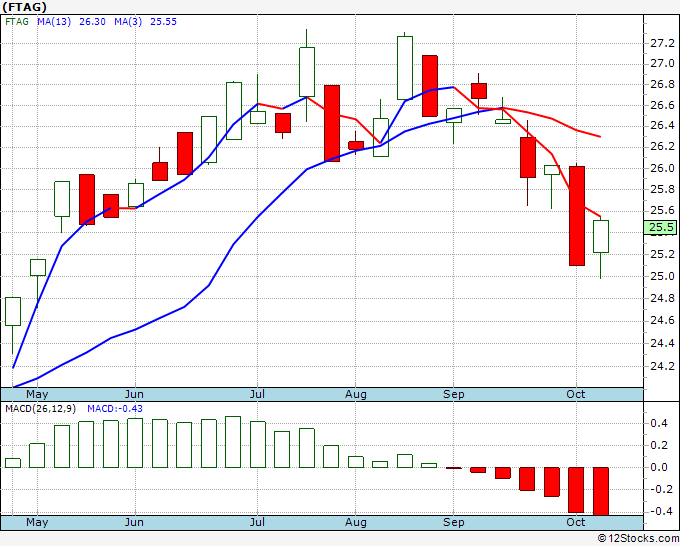
Task: Click the MACD(26,12,9) indicator label
Action: [x=40, y=409]
